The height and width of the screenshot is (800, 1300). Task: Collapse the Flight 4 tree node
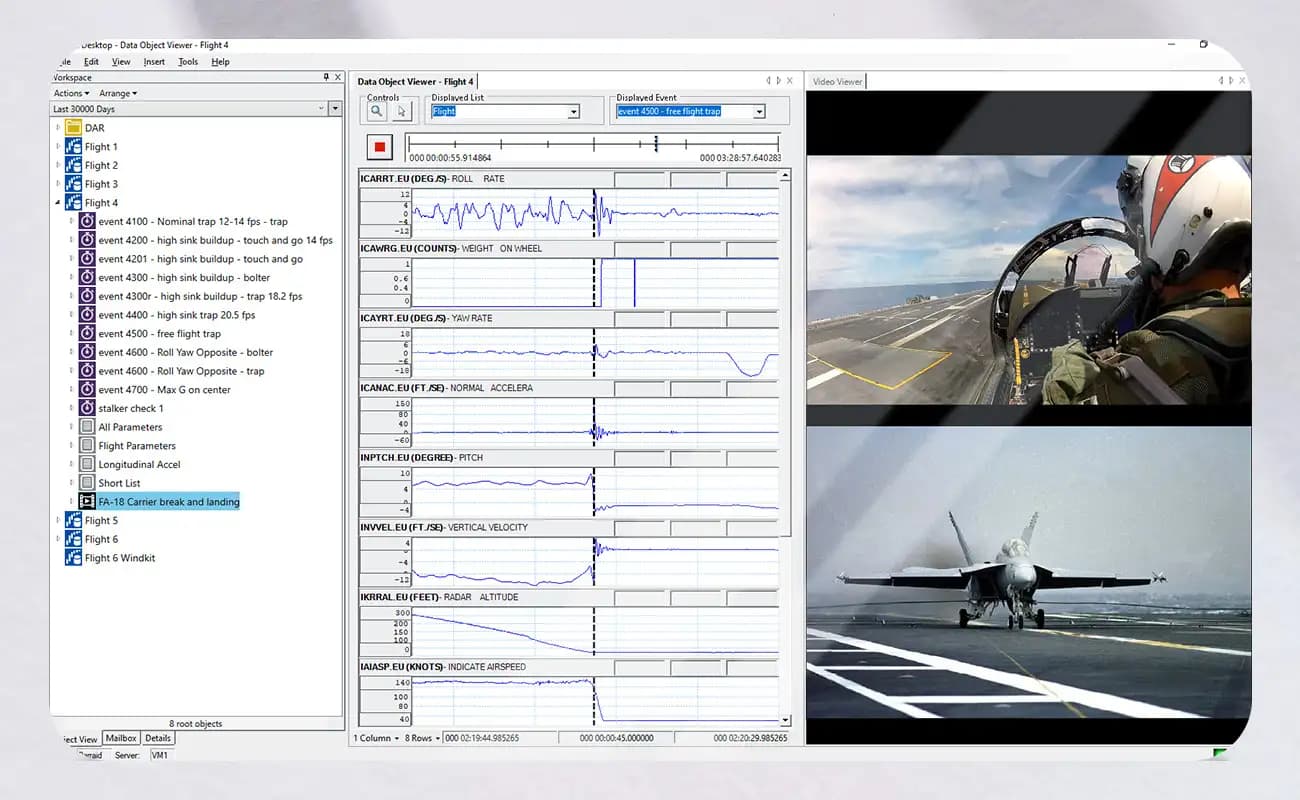(58, 203)
